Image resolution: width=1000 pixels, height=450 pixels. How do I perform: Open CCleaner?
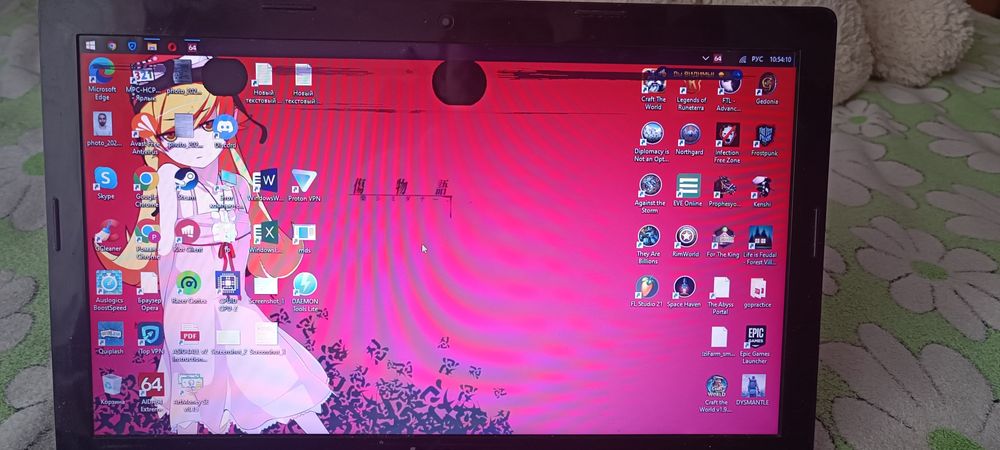107,236
